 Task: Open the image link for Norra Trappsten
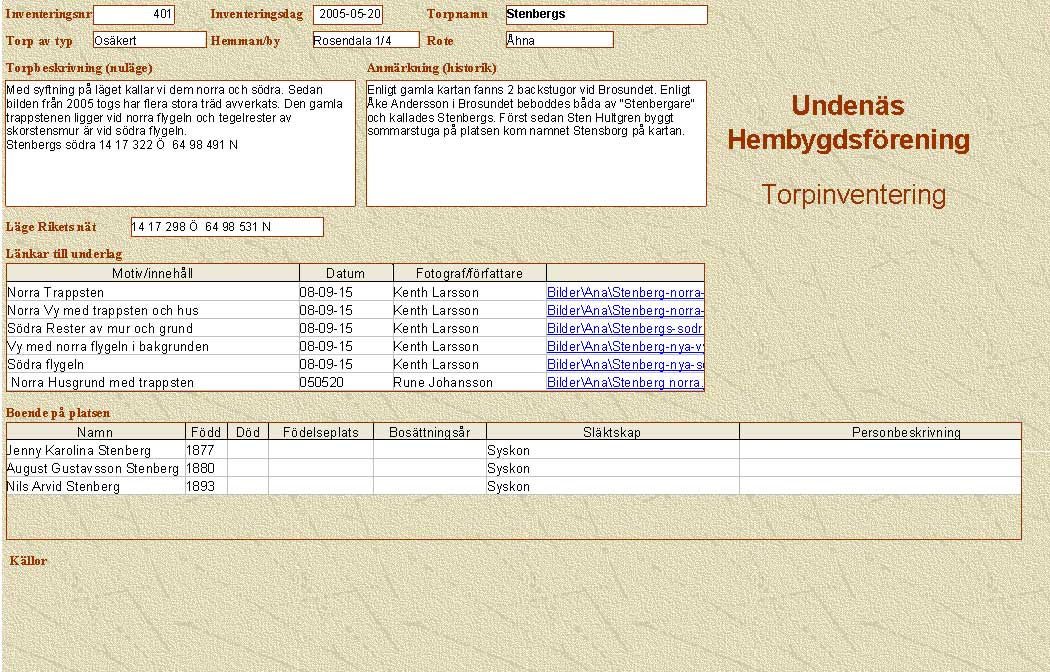point(625,293)
